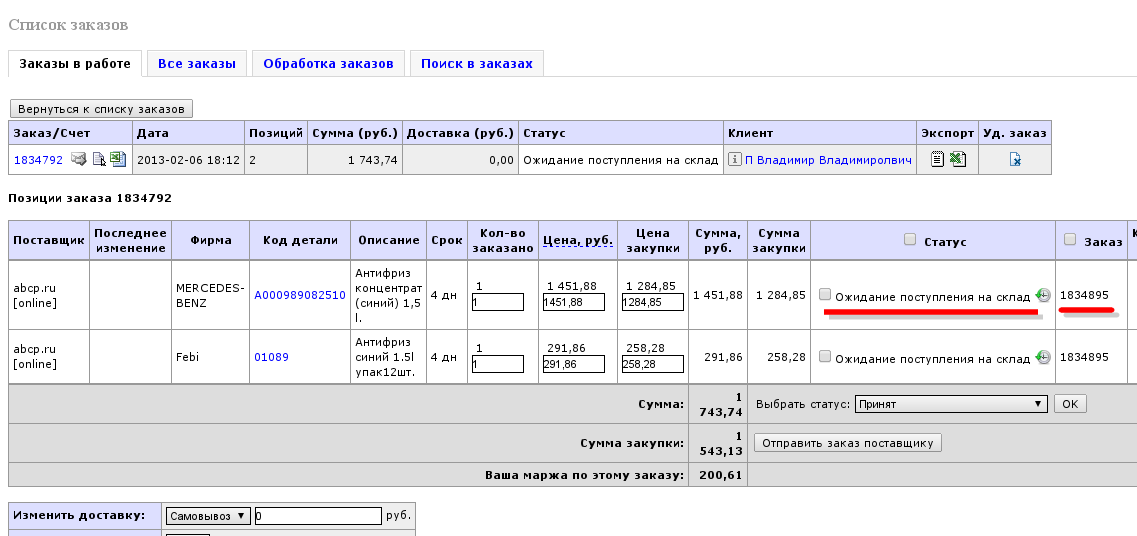The width and height of the screenshot is (1137, 536).
Task: Open the Выбрать статус dropdown showing Принят
Action: coord(949,404)
